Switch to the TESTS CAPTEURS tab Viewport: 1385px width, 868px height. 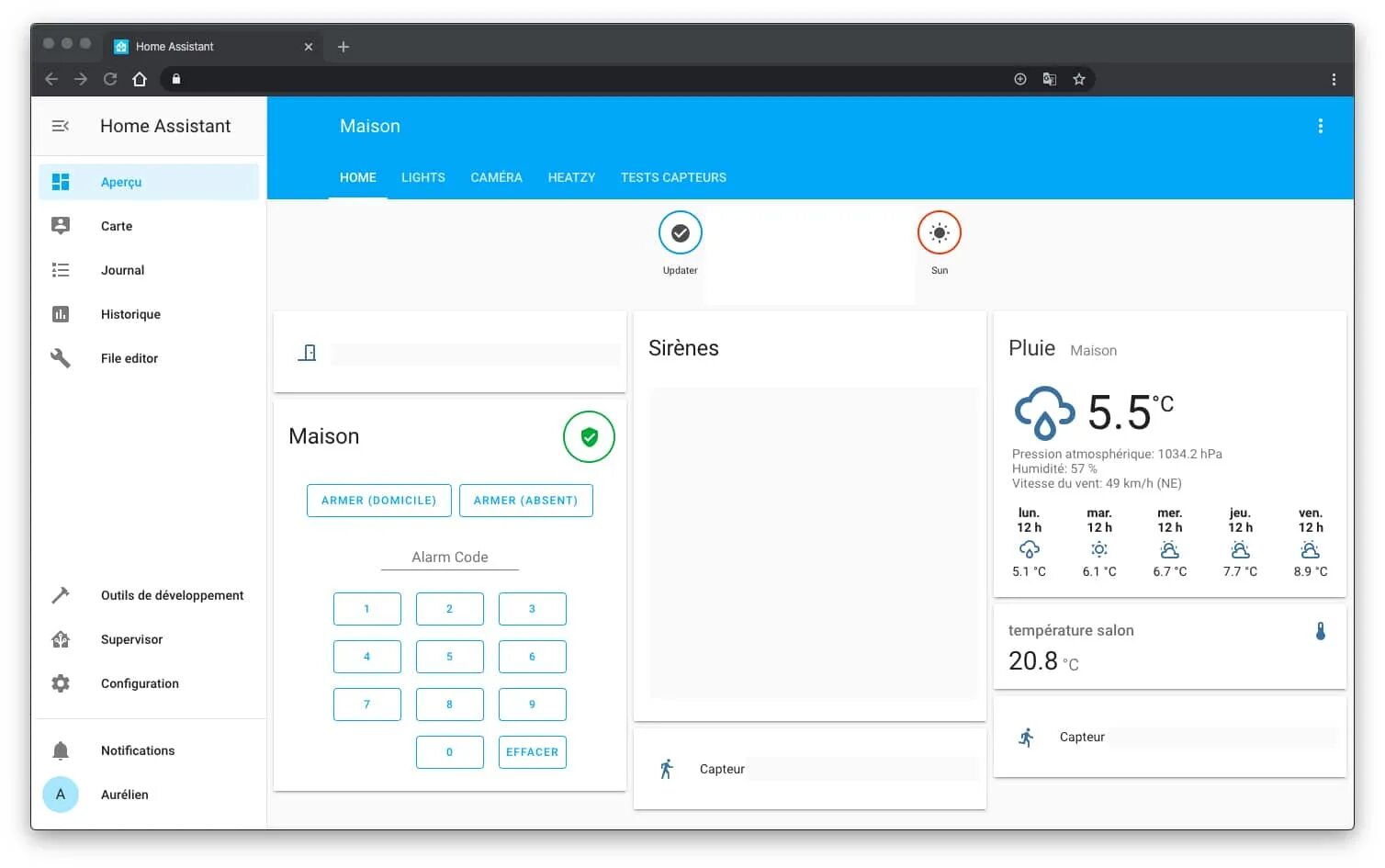tap(673, 177)
